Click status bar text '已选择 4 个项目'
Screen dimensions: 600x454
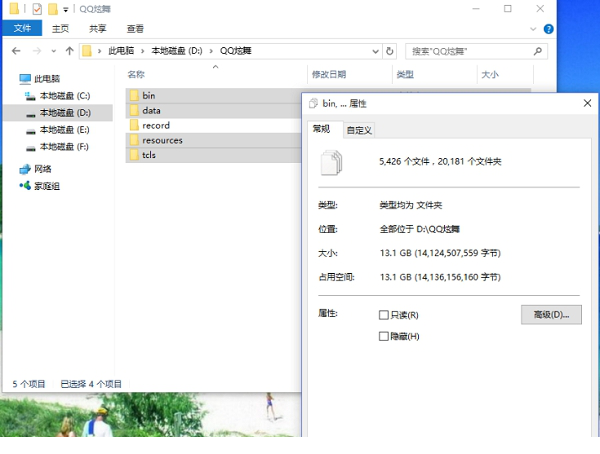click(91, 384)
